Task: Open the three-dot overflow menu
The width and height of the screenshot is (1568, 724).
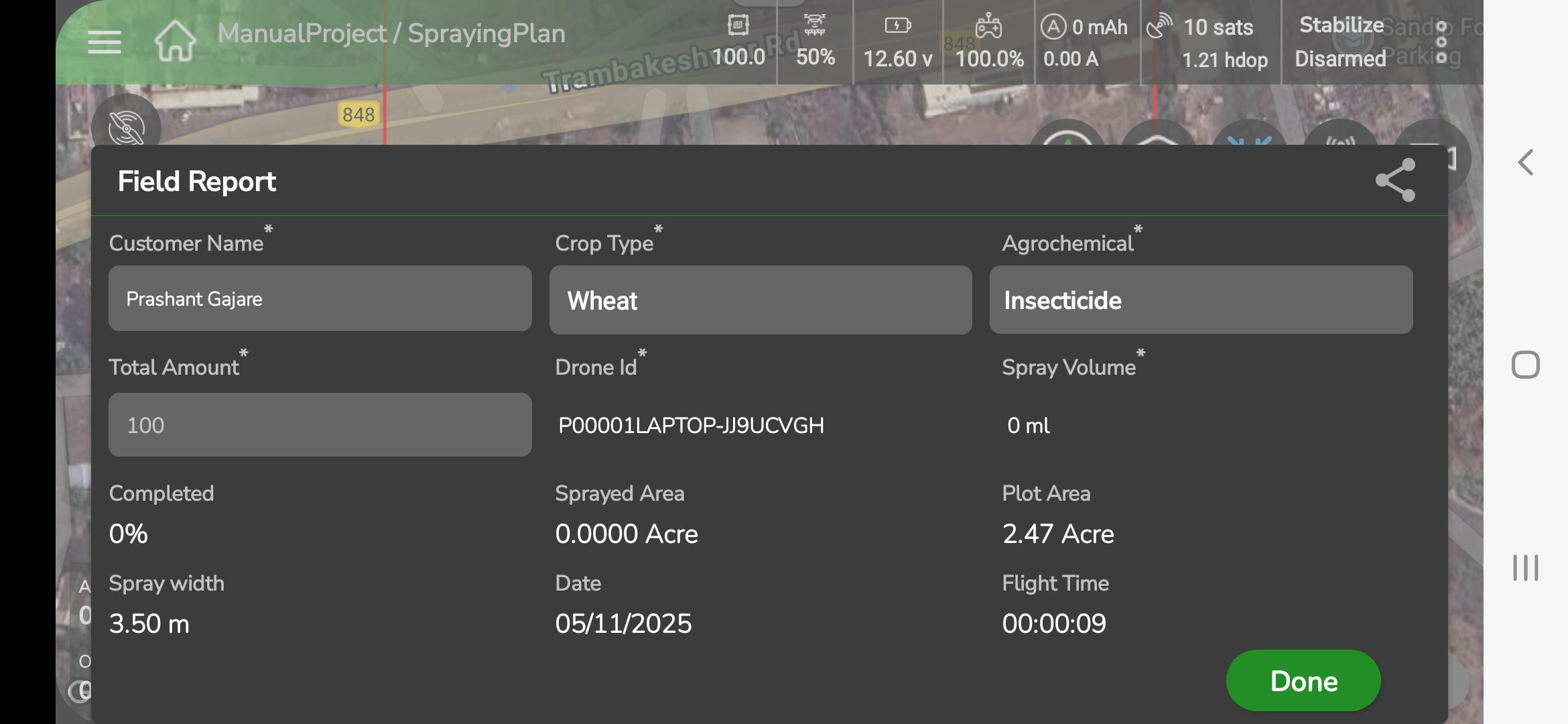Action: tap(1441, 42)
